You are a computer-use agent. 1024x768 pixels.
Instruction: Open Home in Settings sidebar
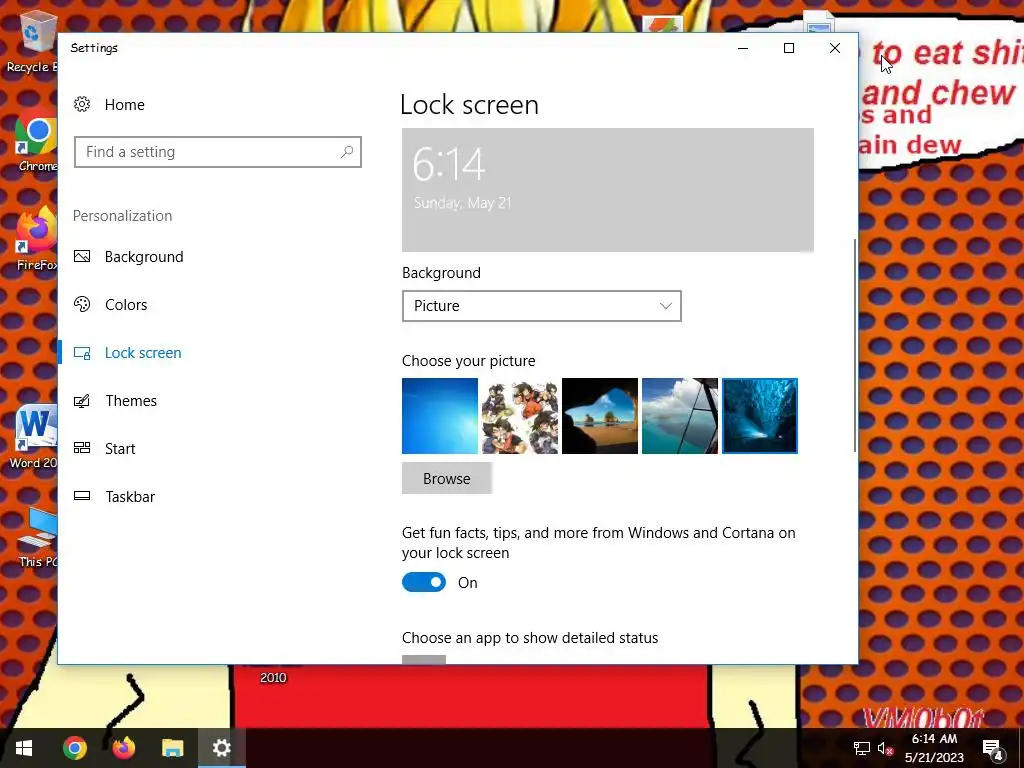124,104
